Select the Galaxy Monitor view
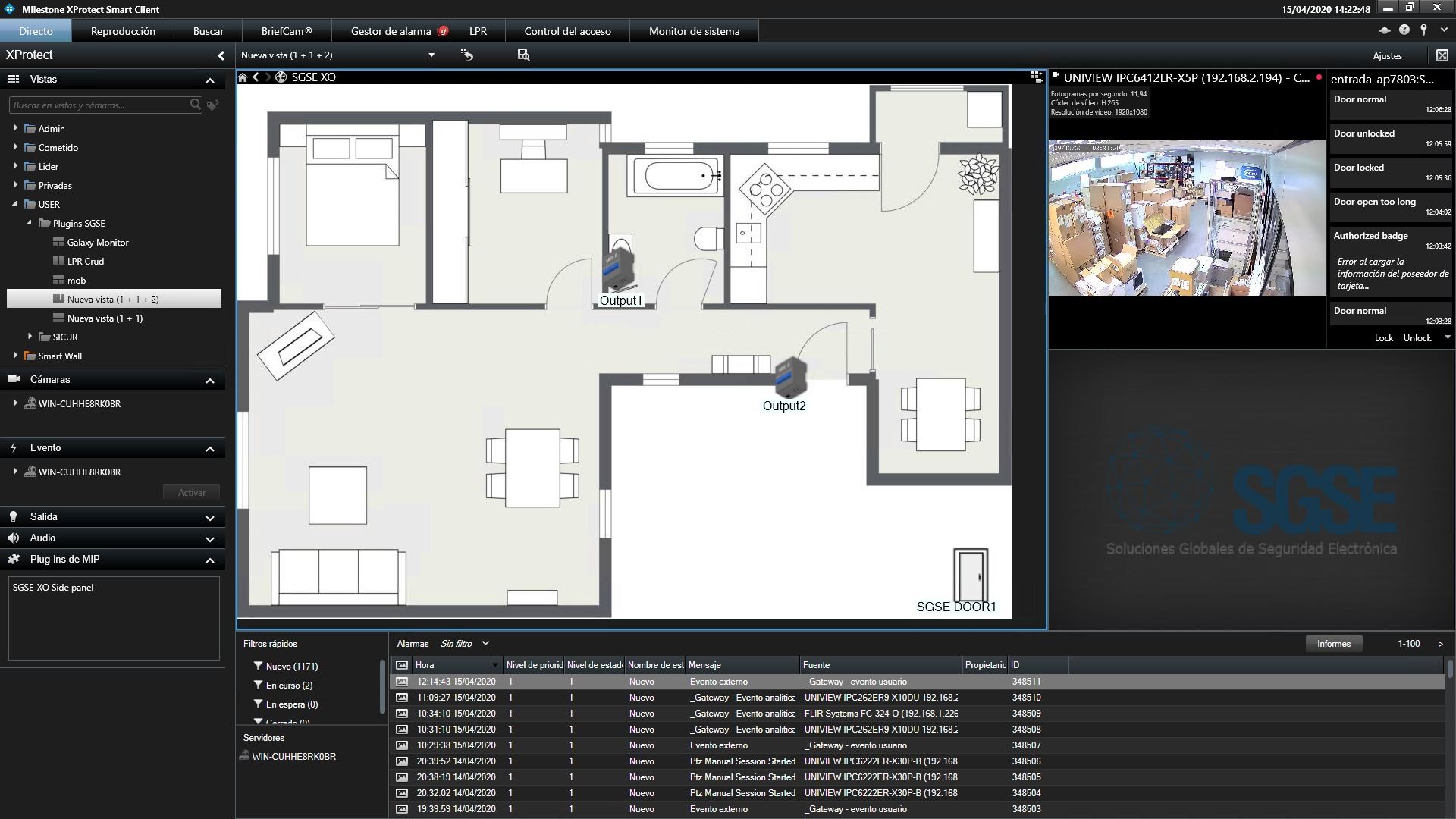 click(98, 242)
